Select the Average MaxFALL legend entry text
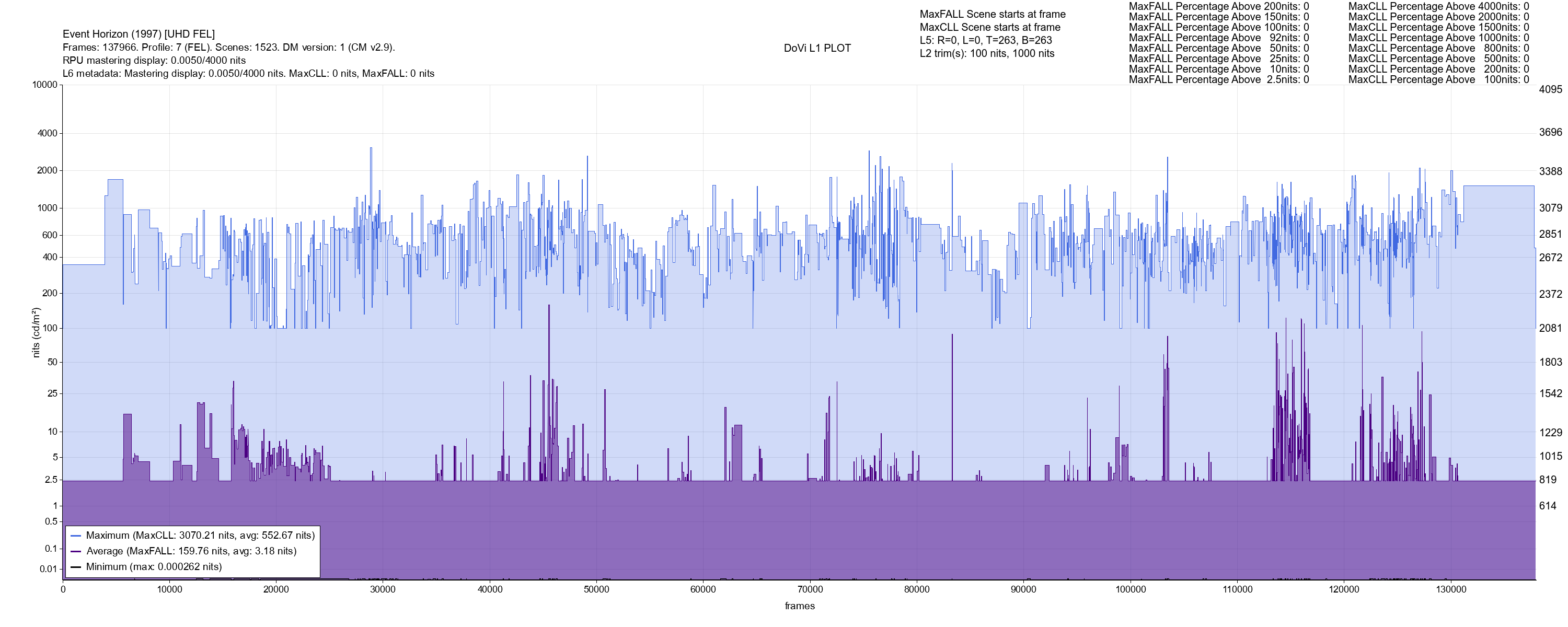 click(191, 552)
